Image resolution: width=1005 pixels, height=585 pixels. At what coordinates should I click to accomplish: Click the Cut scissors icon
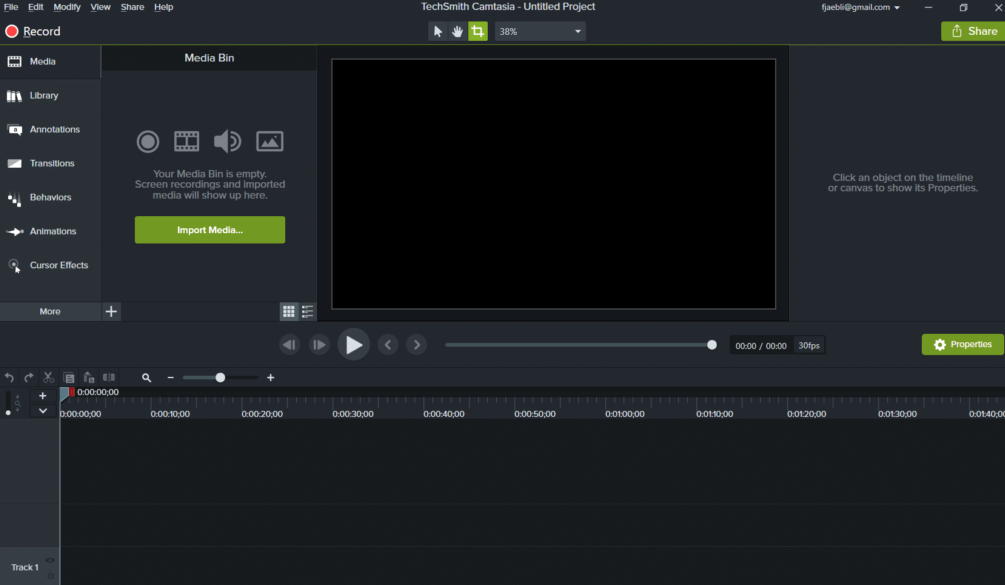[x=48, y=377]
